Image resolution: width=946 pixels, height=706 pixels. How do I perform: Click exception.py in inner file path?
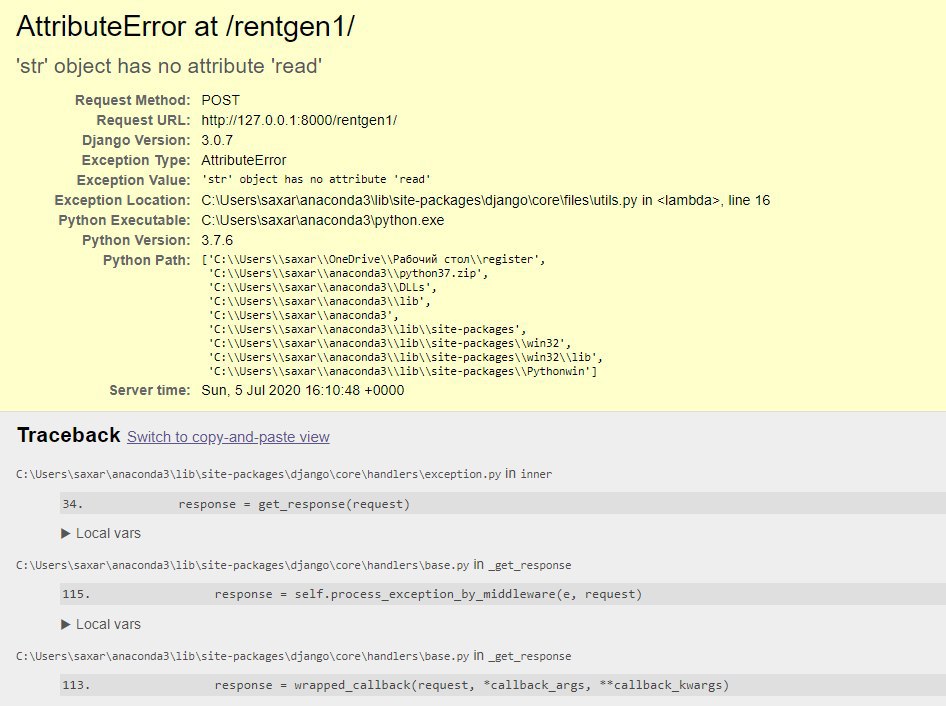coord(284,474)
